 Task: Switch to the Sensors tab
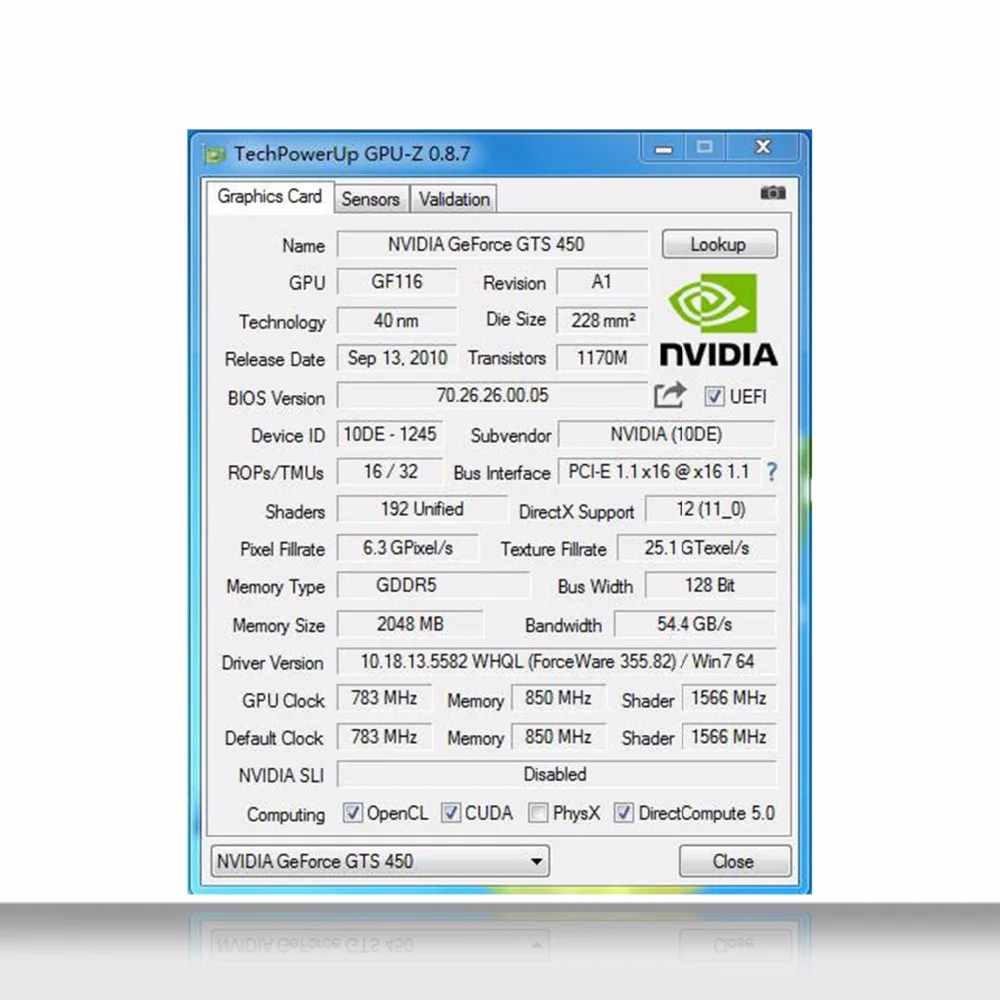tap(371, 199)
